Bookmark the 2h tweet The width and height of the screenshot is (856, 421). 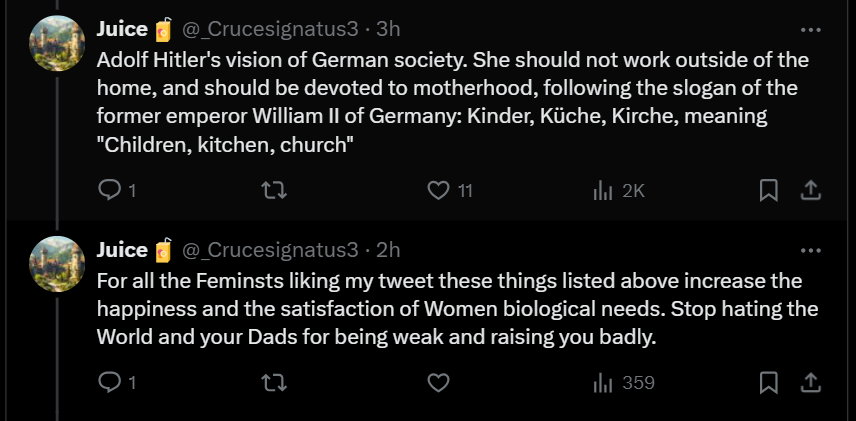pyautogui.click(x=769, y=383)
